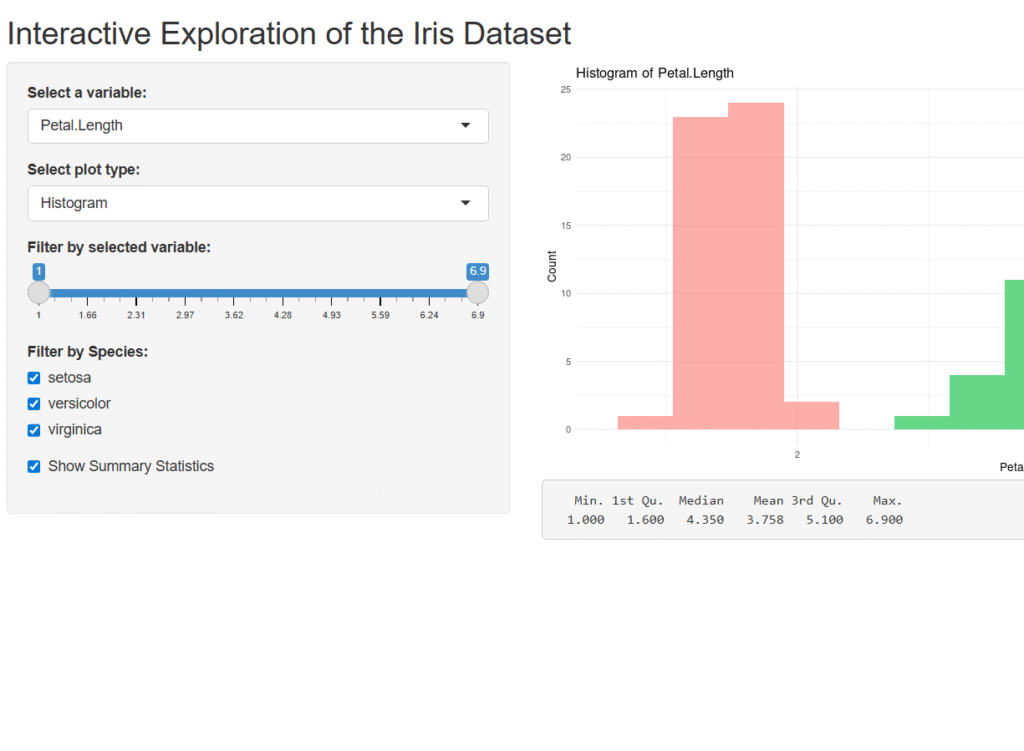
Task: Click the summary statistics output box
Action: 782,510
